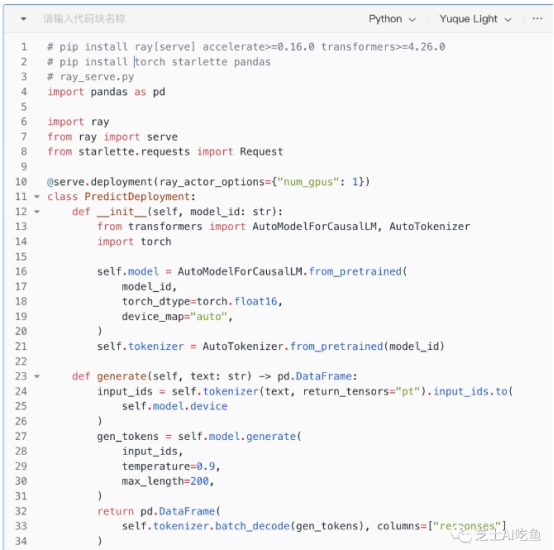Collapse the generate method fold arrow
This screenshot has height=550, width=554.
click(37, 376)
